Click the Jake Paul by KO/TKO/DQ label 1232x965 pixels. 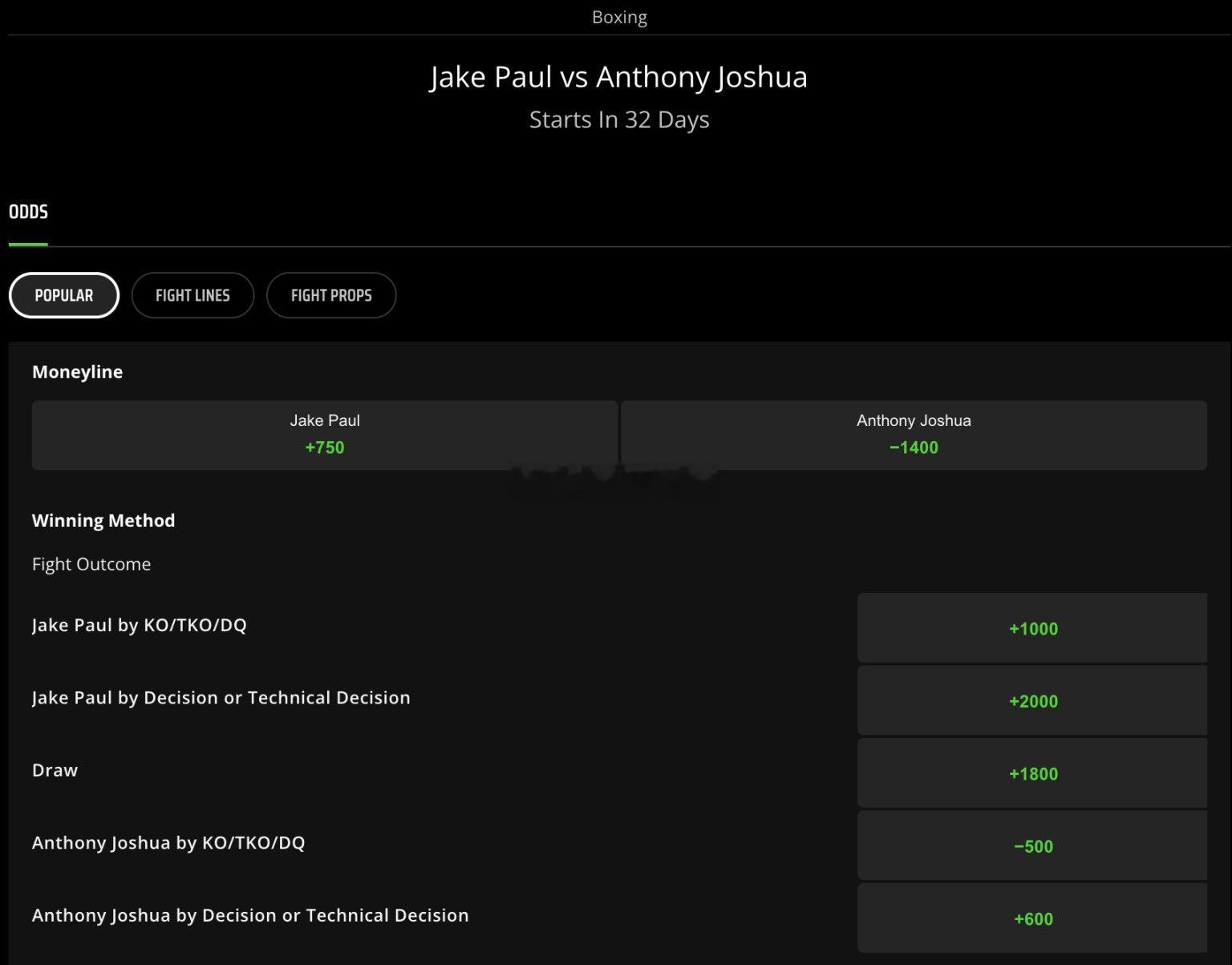[140, 625]
